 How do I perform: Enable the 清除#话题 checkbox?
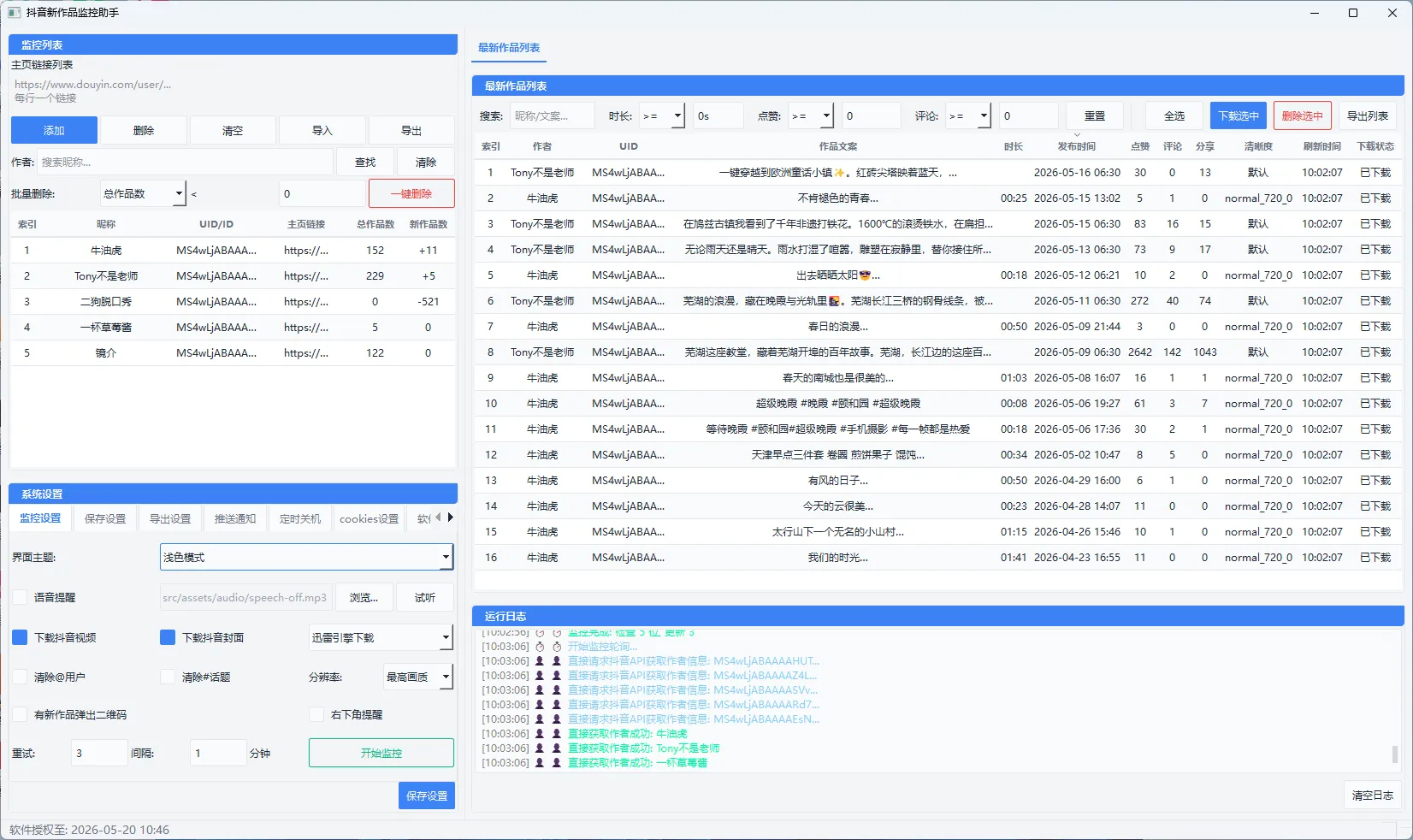pos(168,677)
